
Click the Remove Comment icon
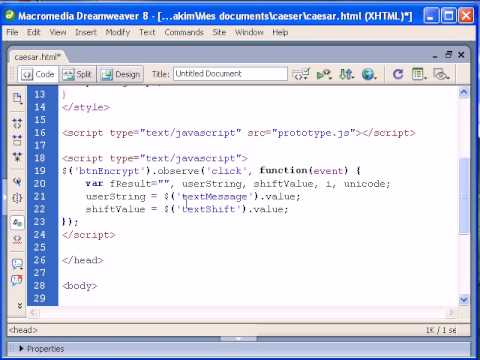click(17, 281)
